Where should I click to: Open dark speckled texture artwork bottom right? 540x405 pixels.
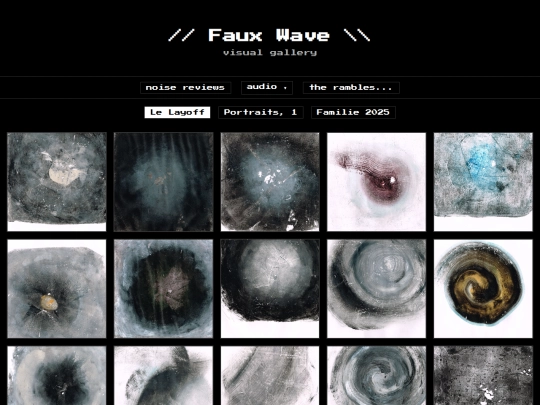(483, 375)
